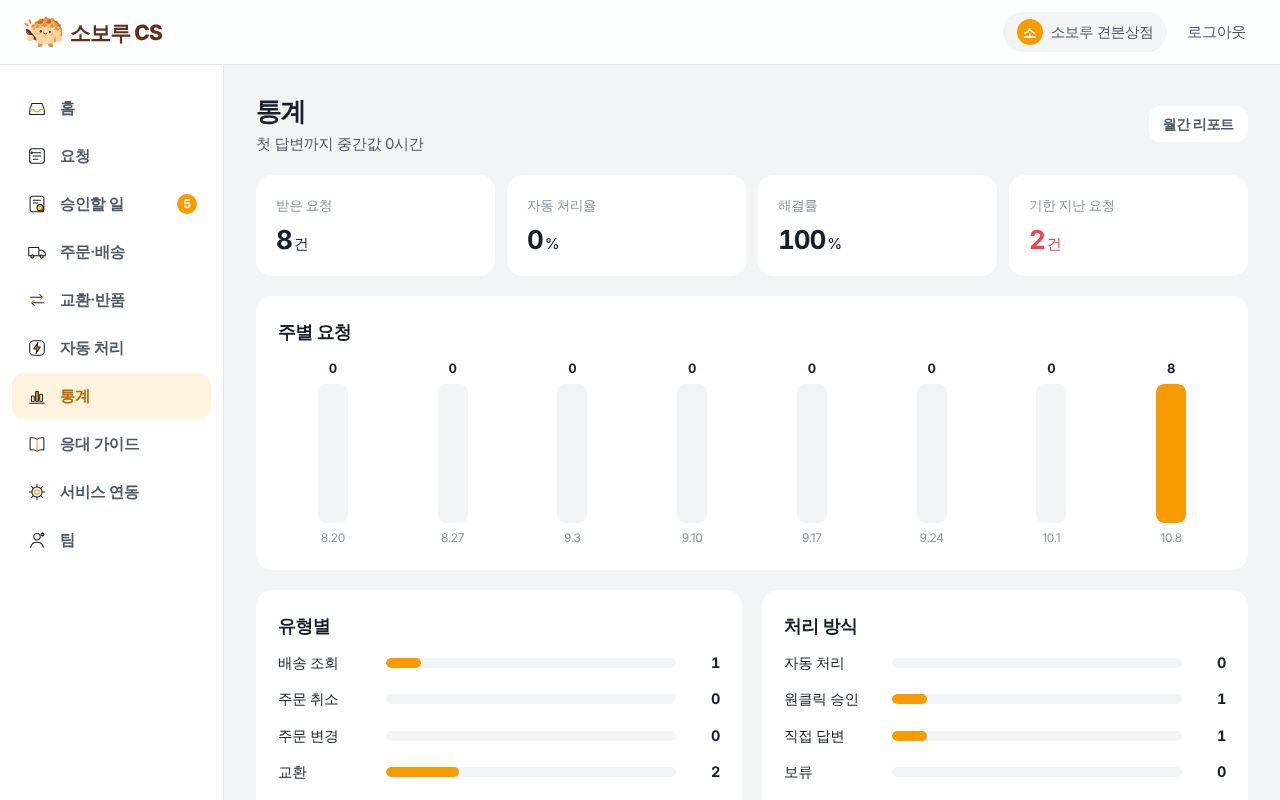Click the 월간 리포트 button

click(x=1198, y=124)
